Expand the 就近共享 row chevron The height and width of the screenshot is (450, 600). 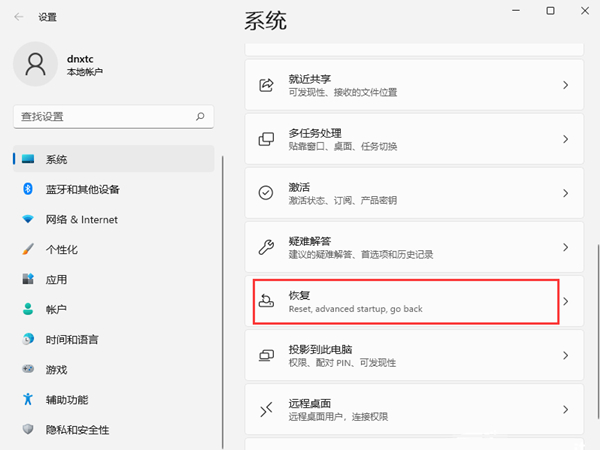(566, 85)
